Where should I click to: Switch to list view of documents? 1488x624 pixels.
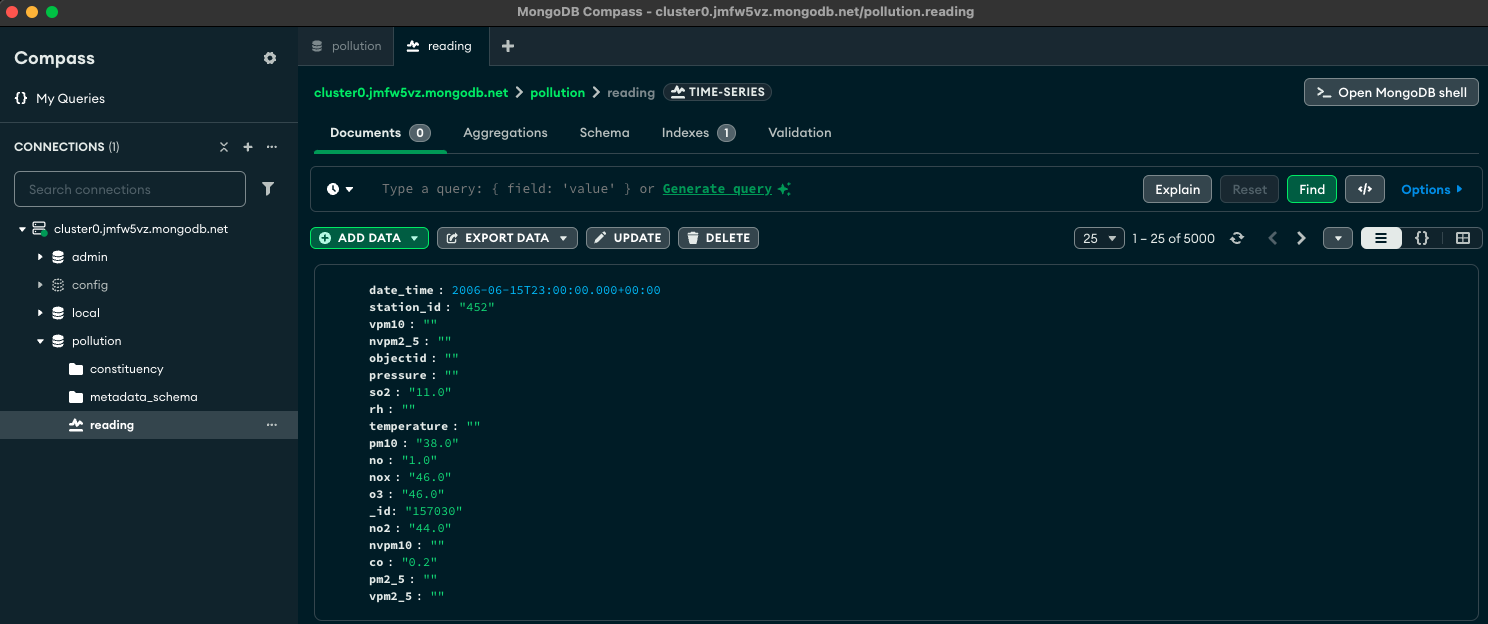[x=1381, y=238]
